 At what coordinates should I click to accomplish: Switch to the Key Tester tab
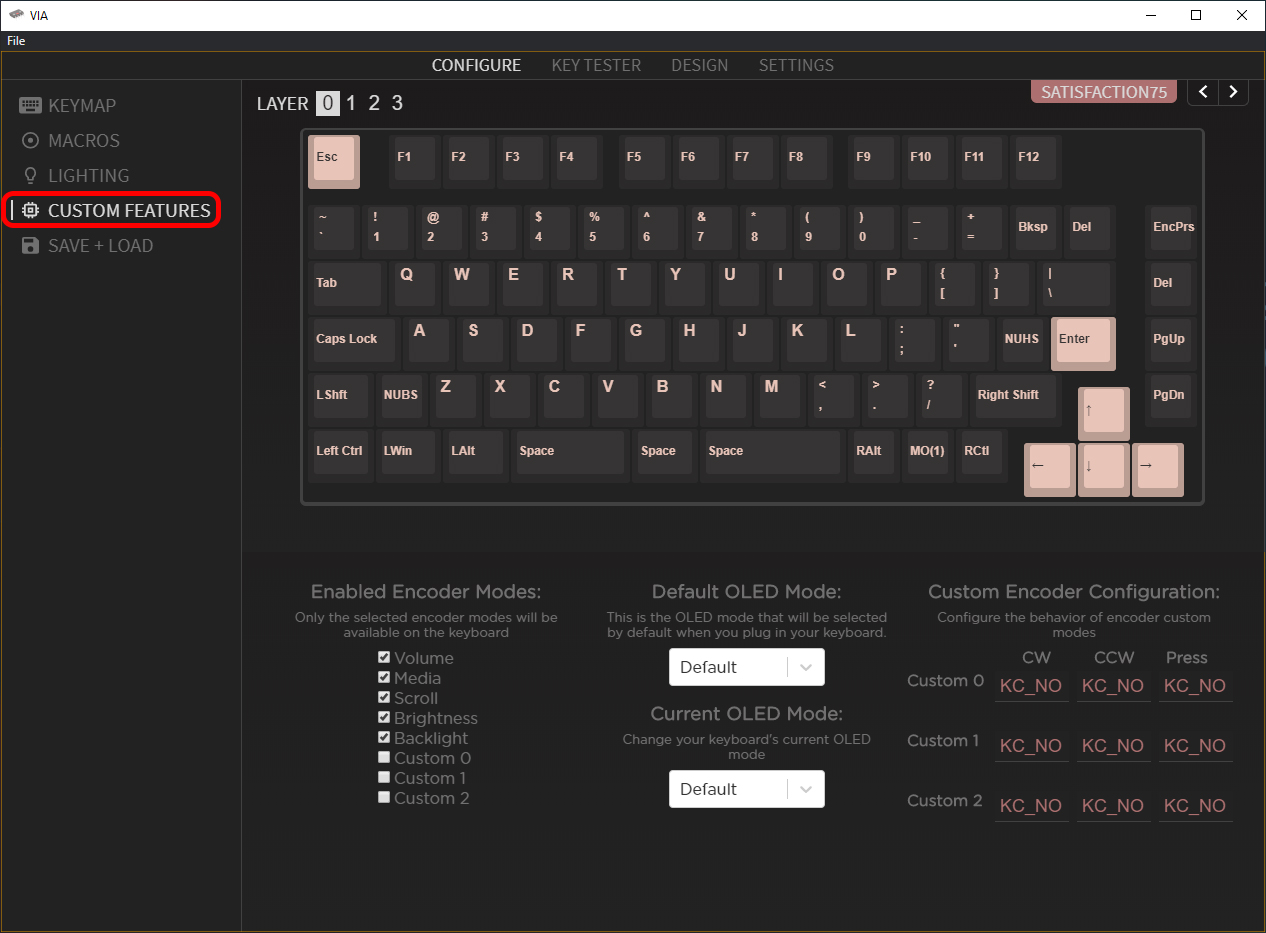[x=596, y=65]
